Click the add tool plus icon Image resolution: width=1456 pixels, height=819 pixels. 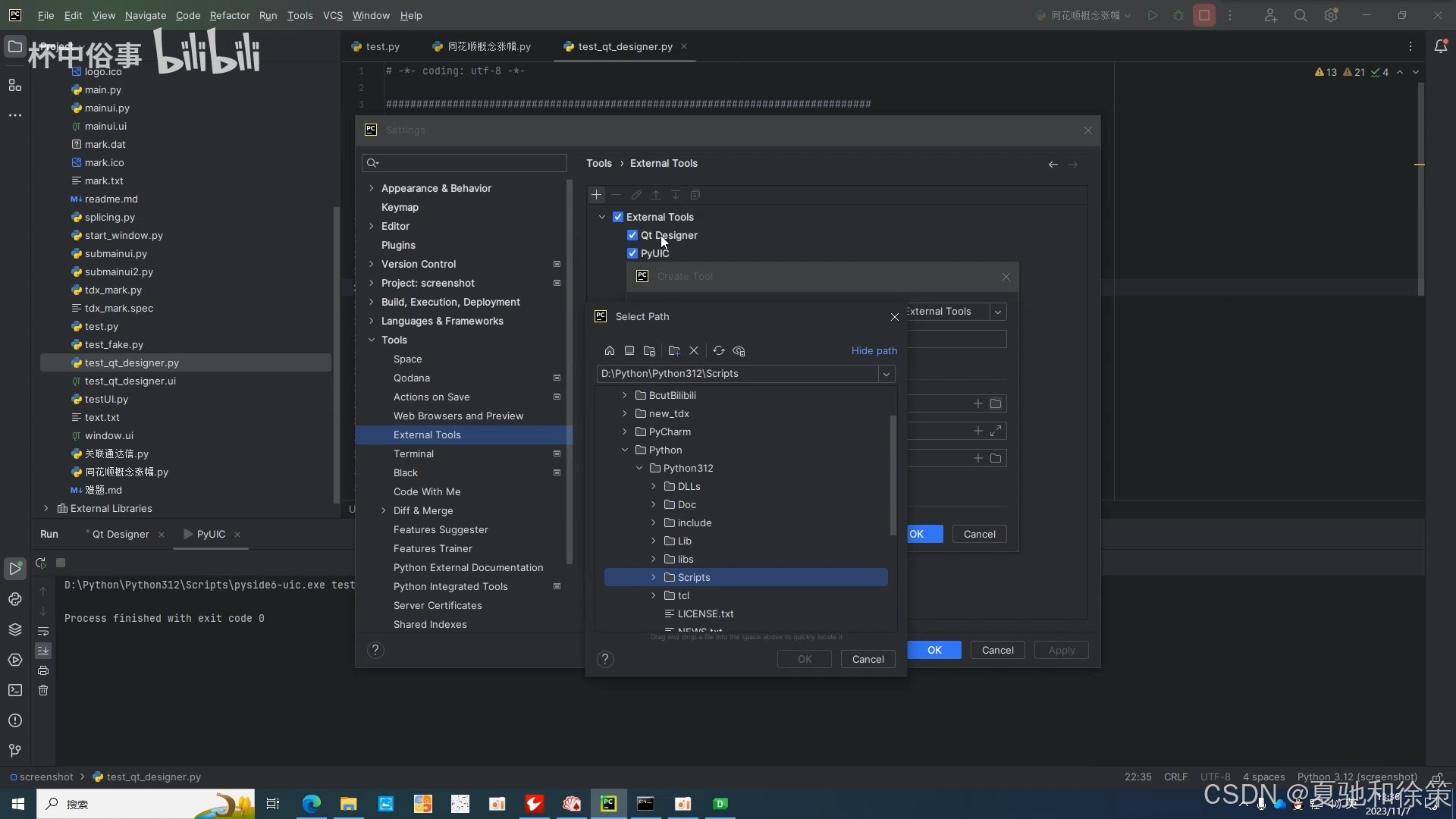[596, 195]
